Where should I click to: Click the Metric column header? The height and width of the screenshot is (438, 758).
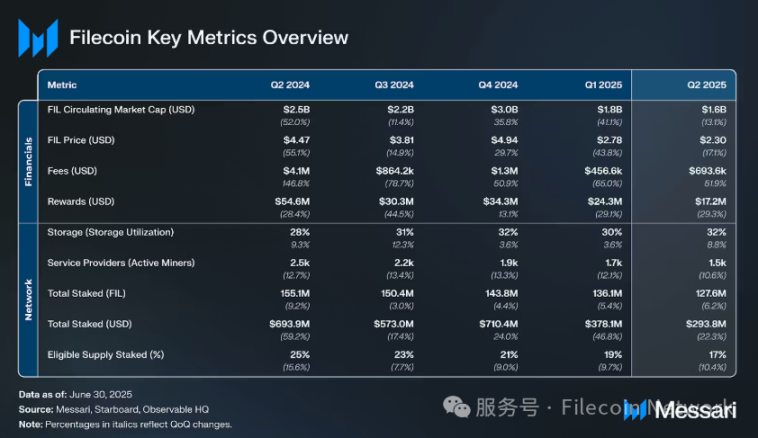click(x=62, y=85)
